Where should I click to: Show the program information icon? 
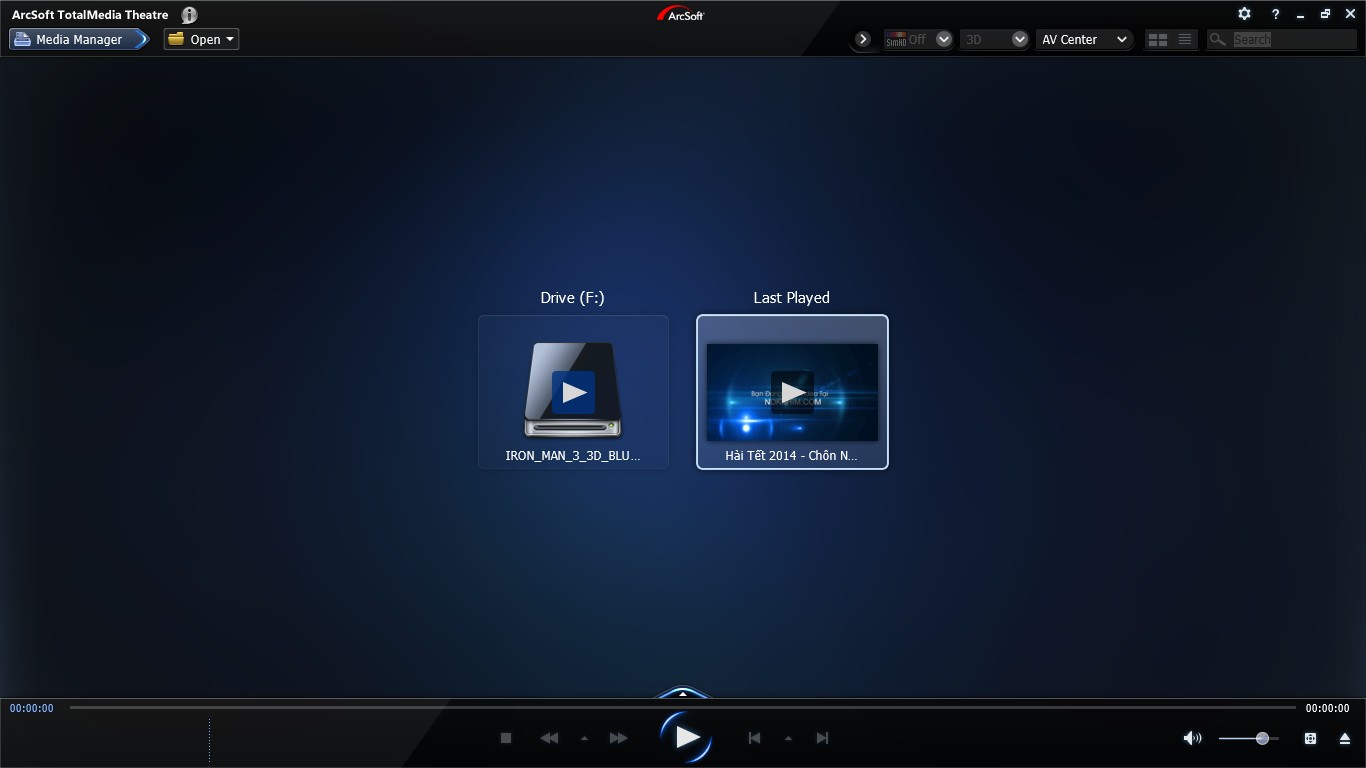[x=189, y=15]
